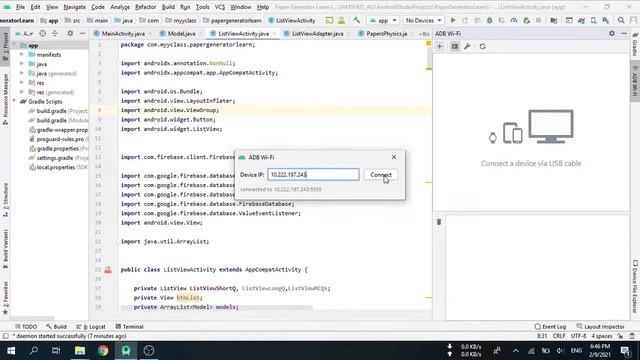Run the app with the green play button
The image size is (640, 360).
click(x=453, y=20)
